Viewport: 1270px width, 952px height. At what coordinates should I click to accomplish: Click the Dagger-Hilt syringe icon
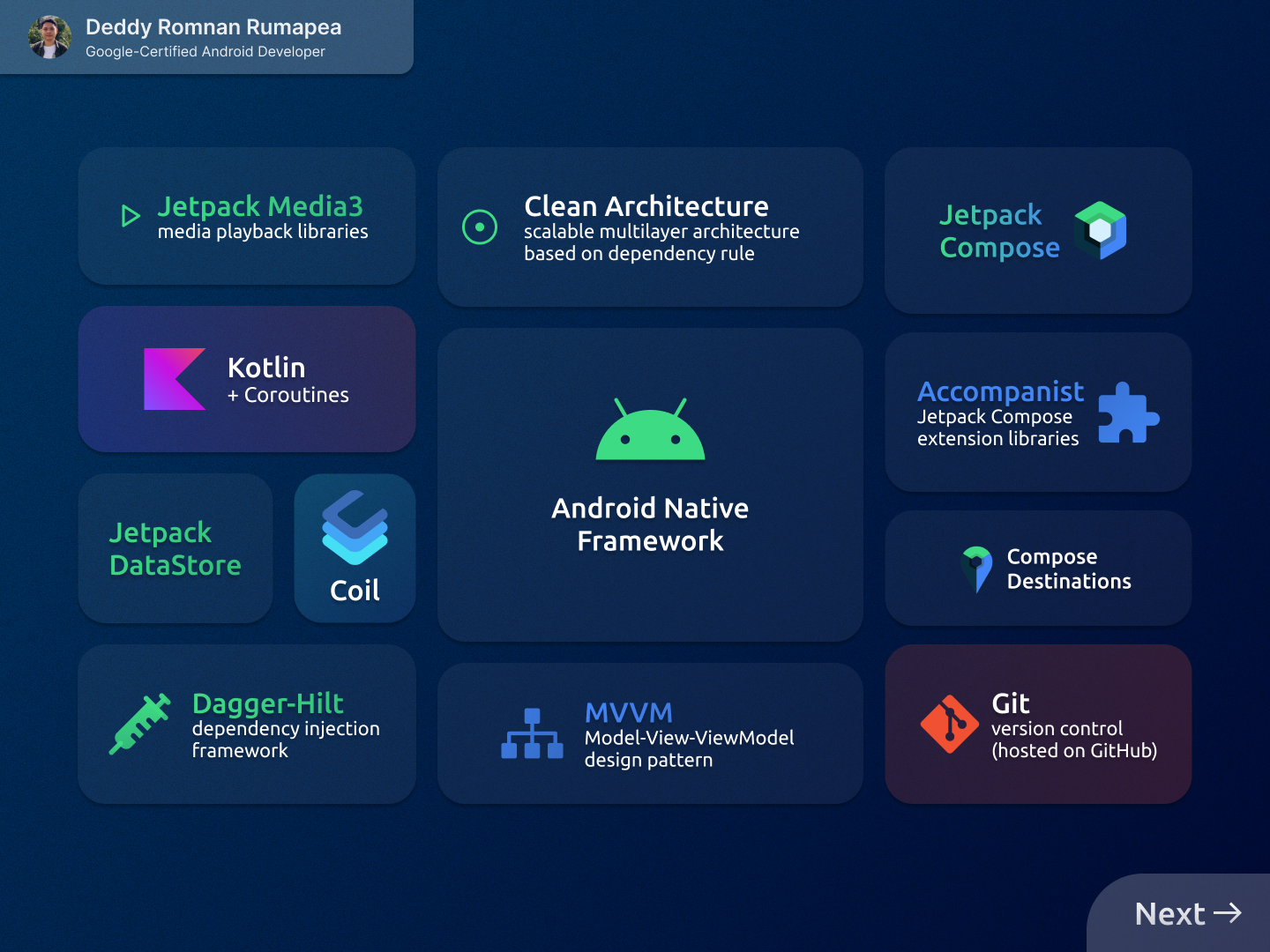coord(139,724)
